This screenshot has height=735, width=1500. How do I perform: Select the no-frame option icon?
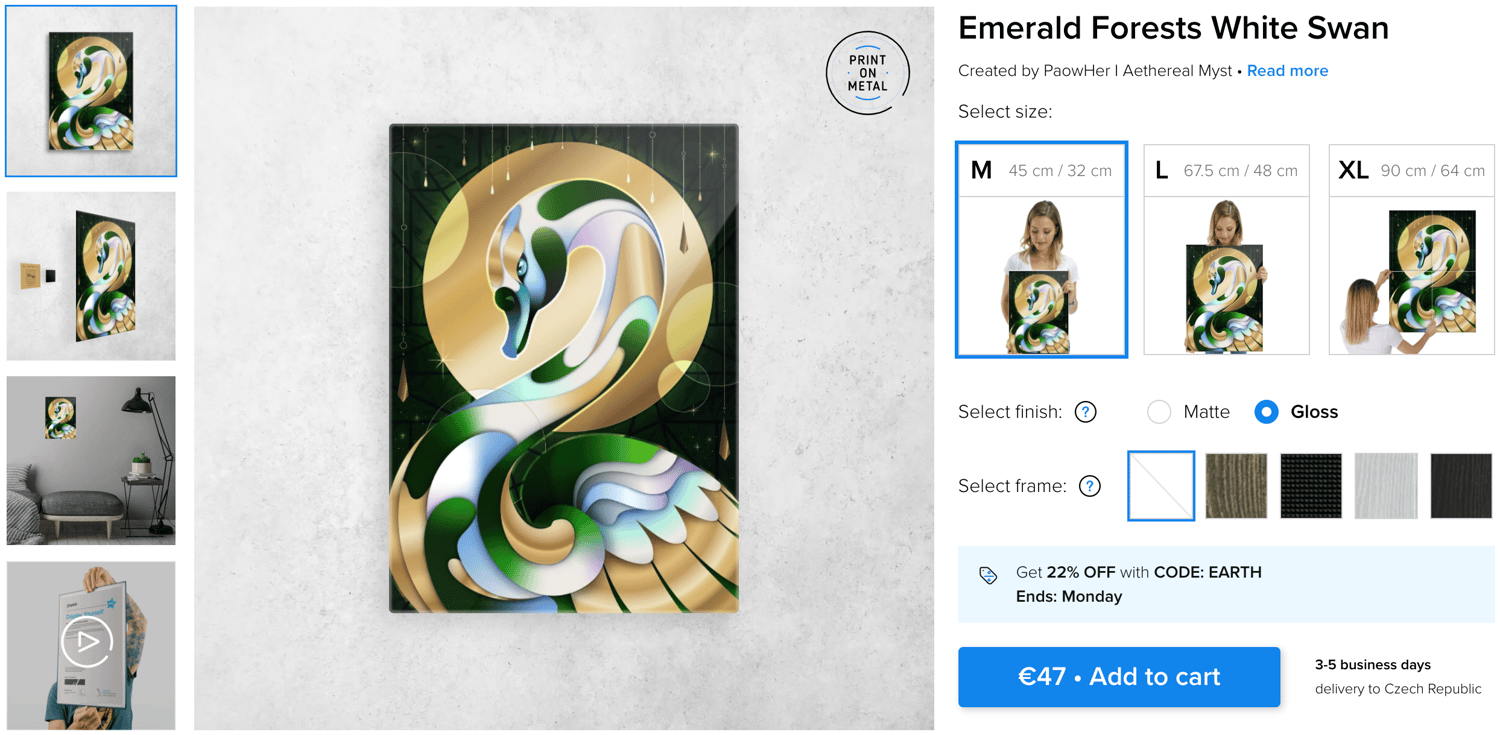(1161, 486)
